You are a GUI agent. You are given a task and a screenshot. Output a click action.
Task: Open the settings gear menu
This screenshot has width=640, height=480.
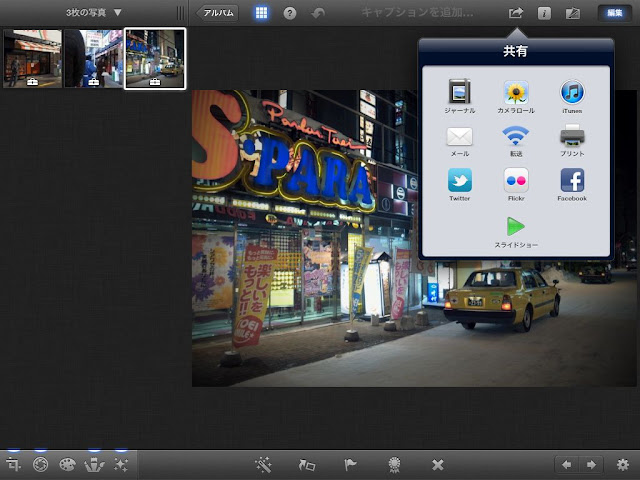coord(622,464)
